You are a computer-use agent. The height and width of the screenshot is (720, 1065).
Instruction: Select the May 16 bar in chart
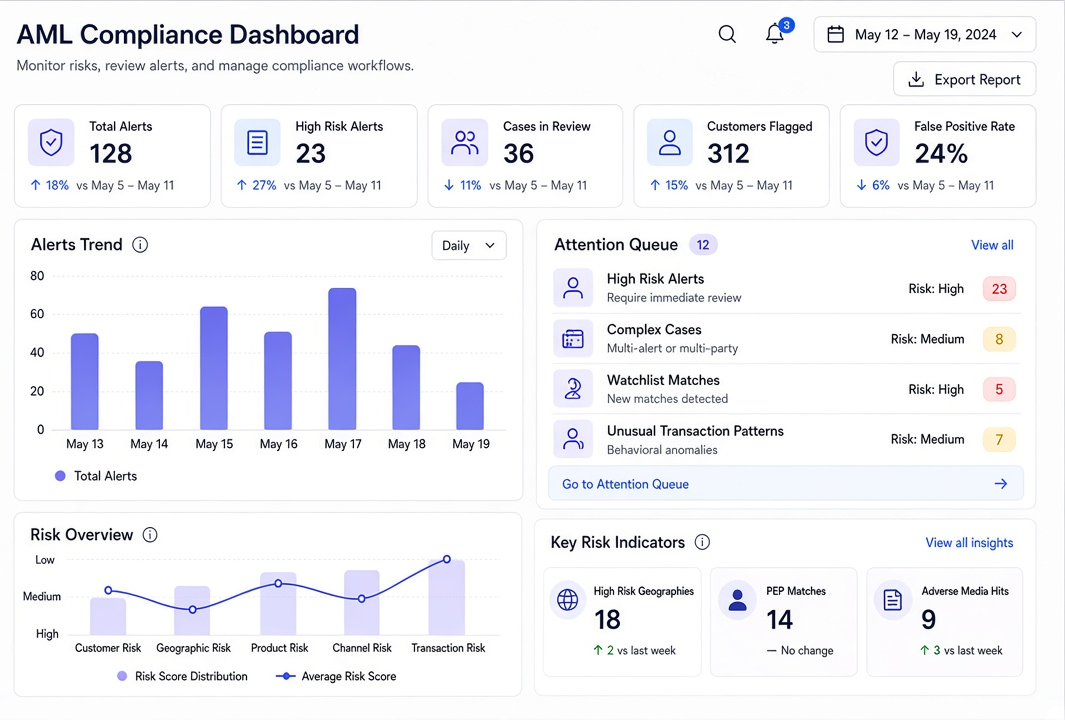pyautogui.click(x=278, y=380)
